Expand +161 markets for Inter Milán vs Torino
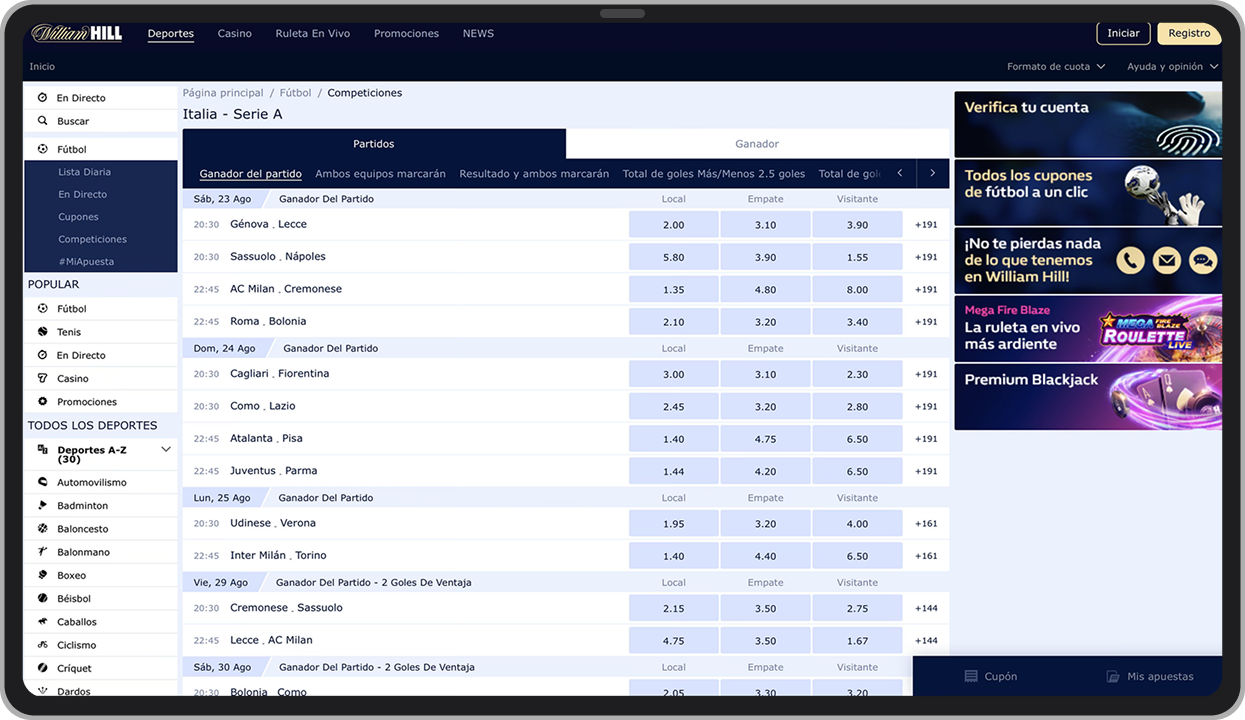1245x720 pixels. [x=926, y=556]
